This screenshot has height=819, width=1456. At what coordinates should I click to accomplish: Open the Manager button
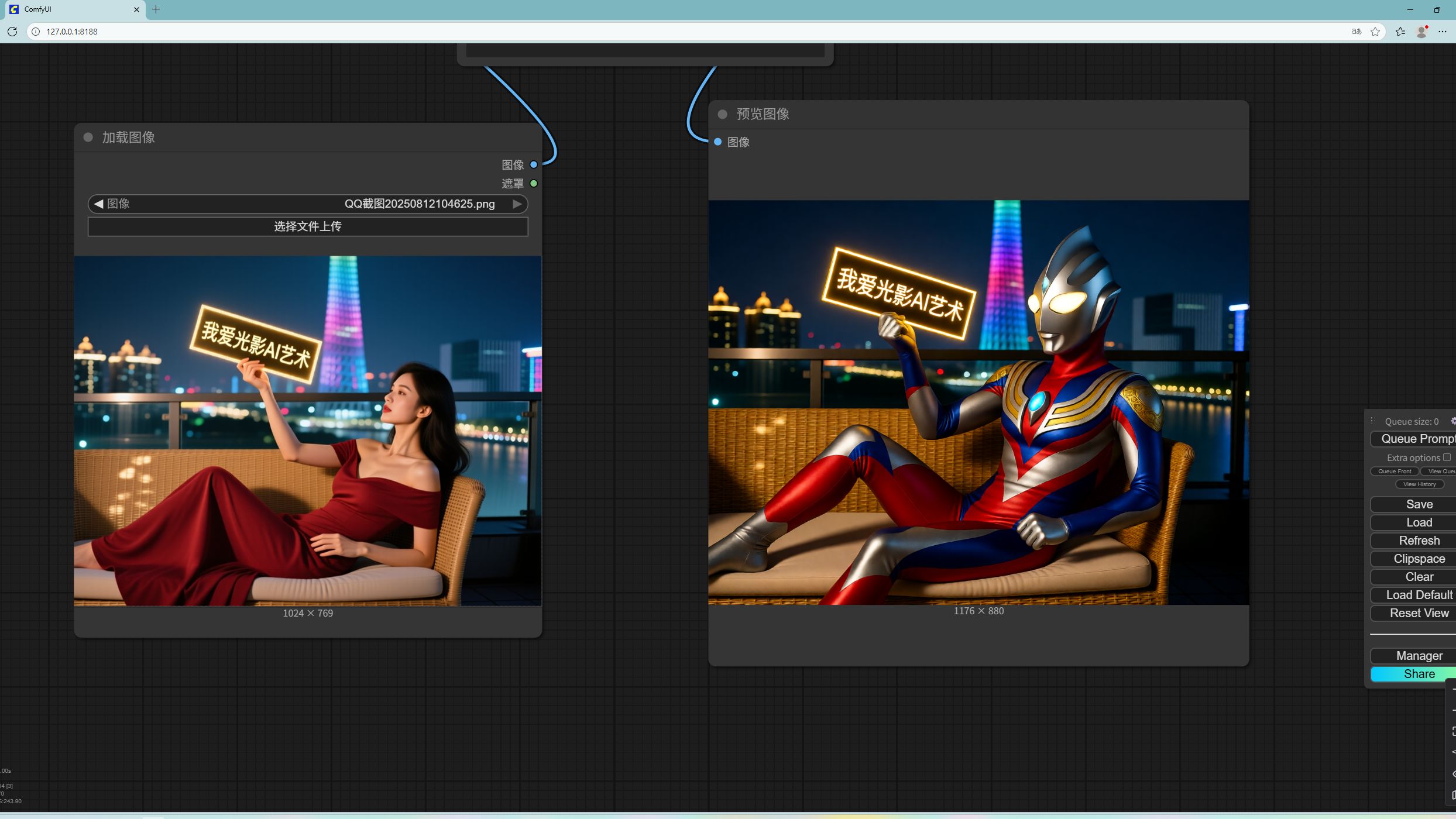[1413, 656]
